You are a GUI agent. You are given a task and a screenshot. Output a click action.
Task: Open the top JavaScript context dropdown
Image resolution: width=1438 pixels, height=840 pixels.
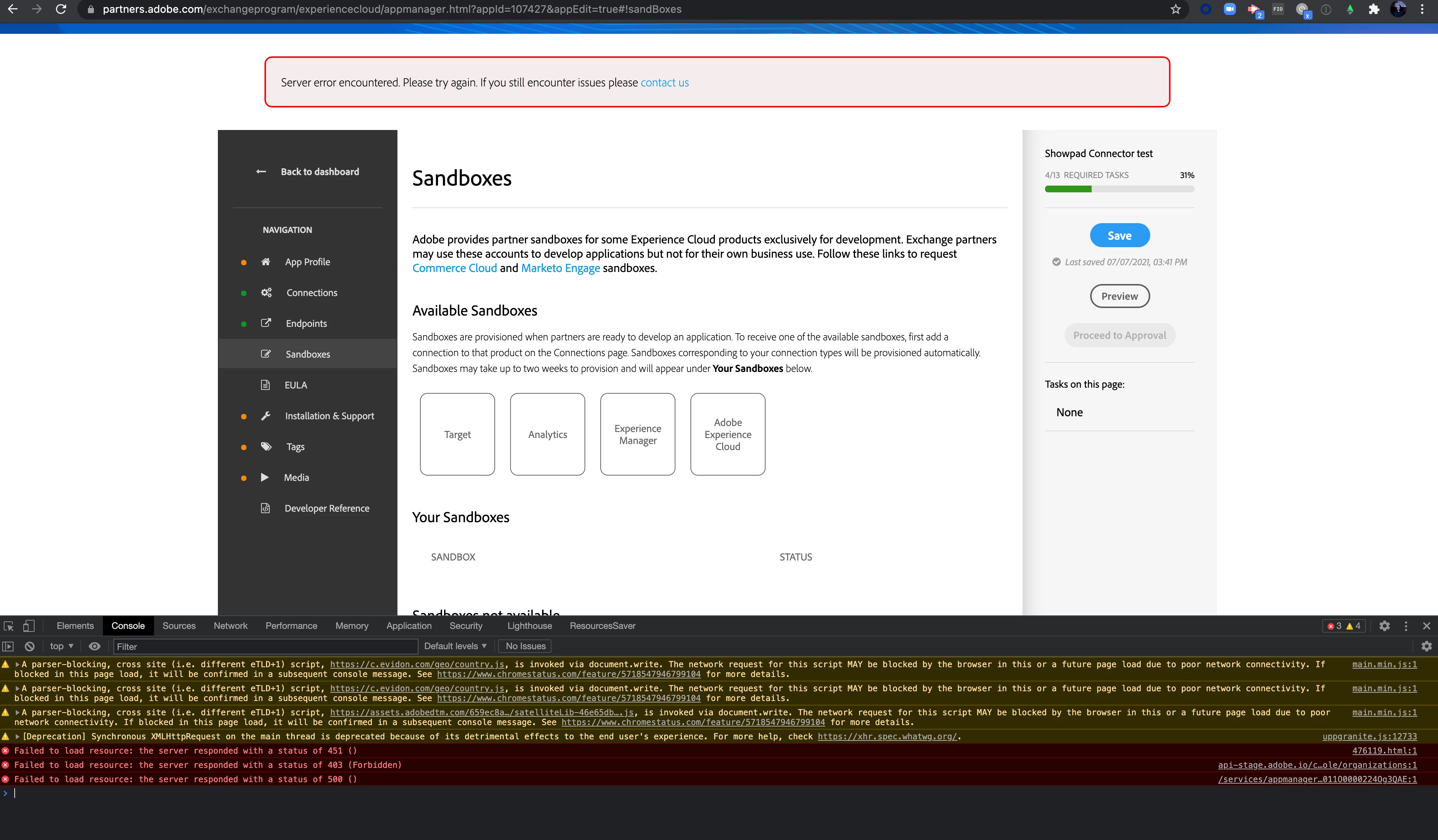click(x=62, y=646)
